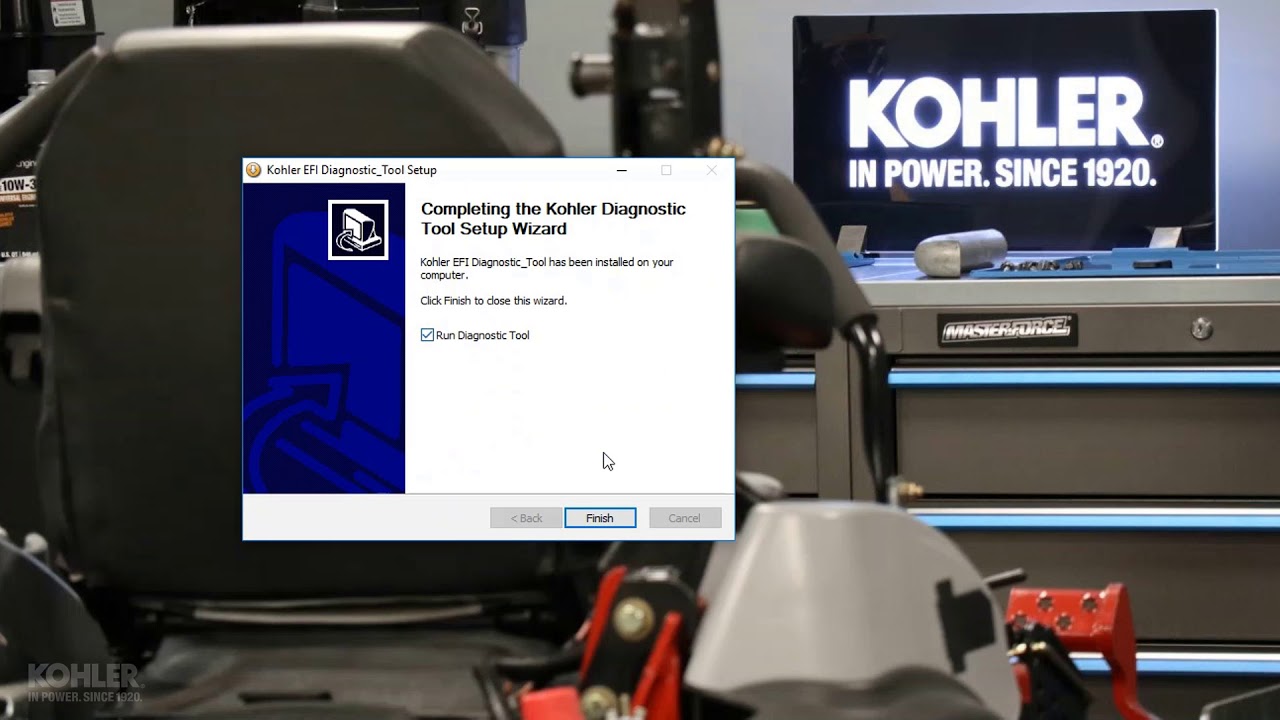Viewport: 1280px width, 720px height.
Task: Click the 'Kohler EFI Diagnostic_Tool Setup' title bar text
Action: [x=351, y=170]
